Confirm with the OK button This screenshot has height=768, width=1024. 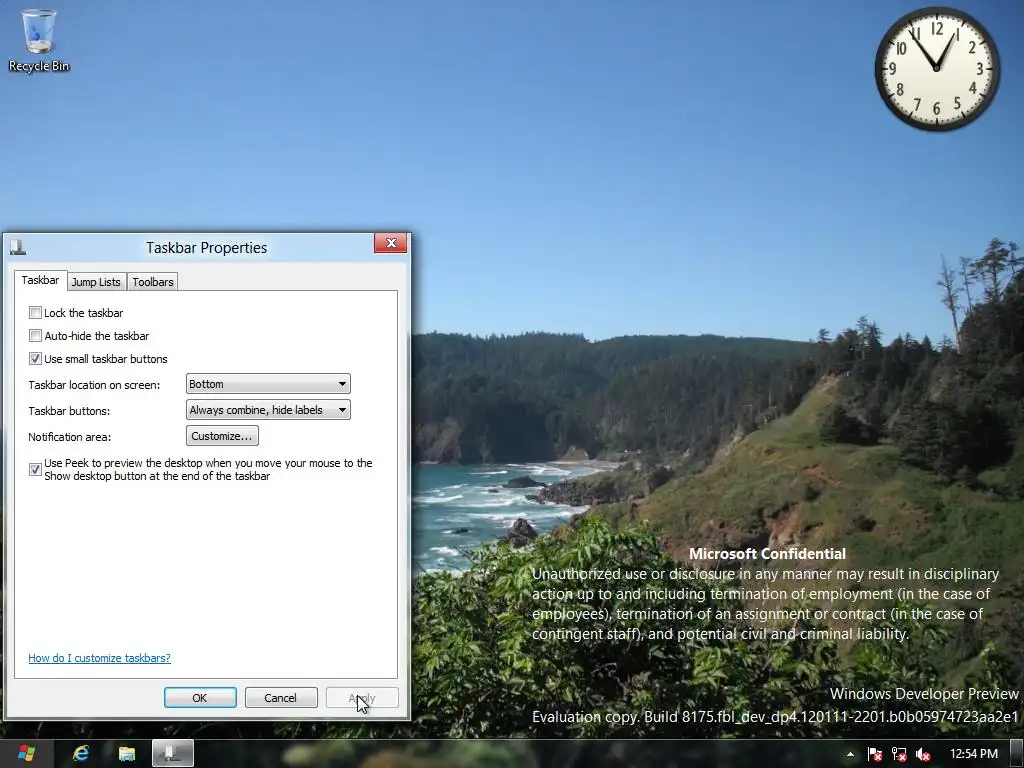(x=200, y=698)
